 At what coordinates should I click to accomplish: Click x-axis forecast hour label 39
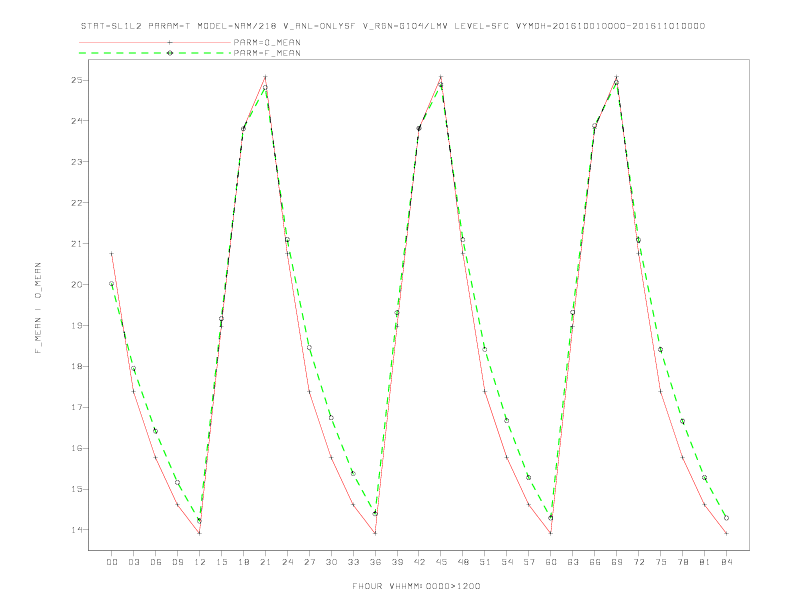pos(397,562)
